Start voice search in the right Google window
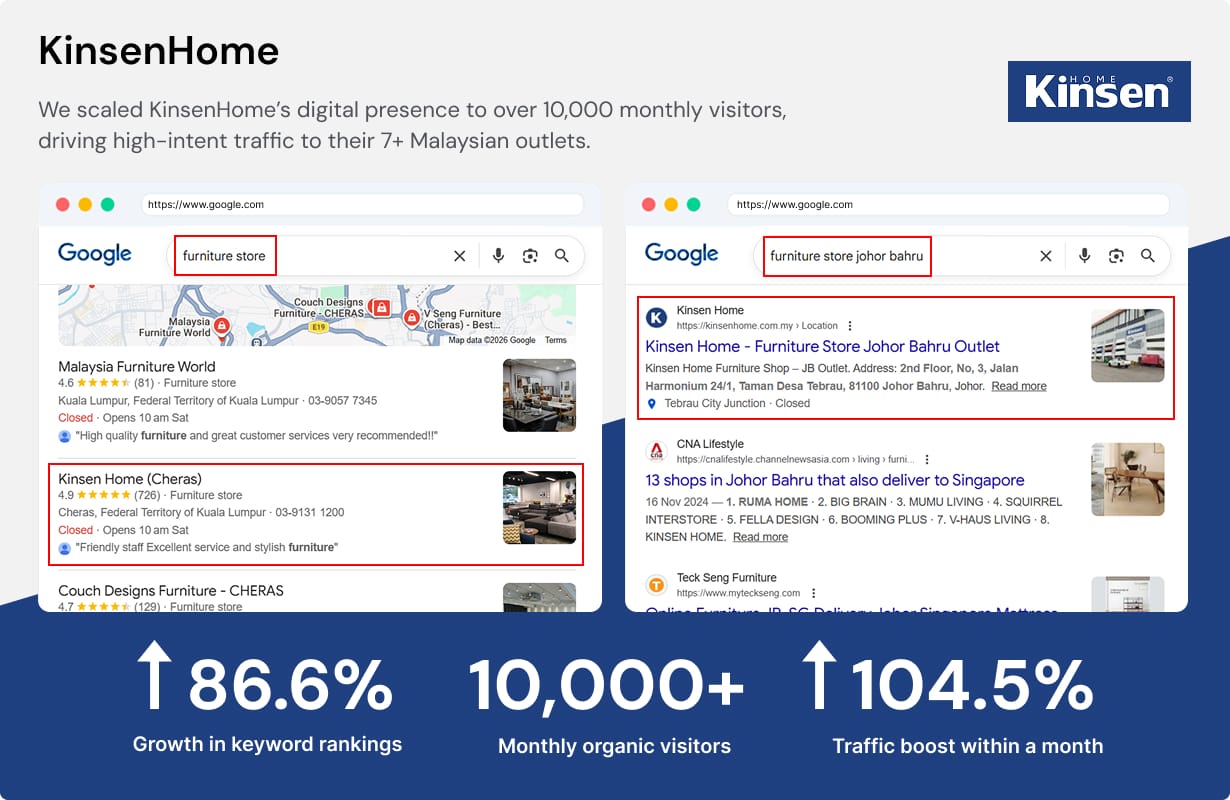Viewport: 1230px width, 800px height. coord(1084,256)
